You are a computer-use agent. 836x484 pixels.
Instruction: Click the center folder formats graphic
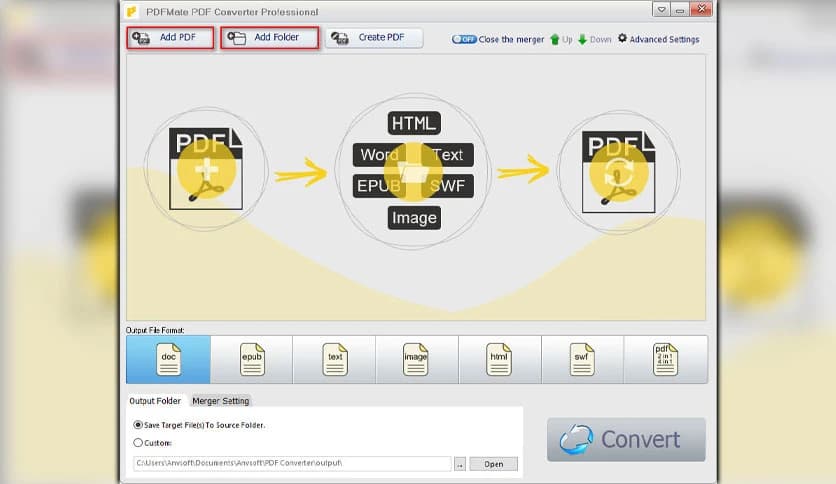click(x=413, y=171)
